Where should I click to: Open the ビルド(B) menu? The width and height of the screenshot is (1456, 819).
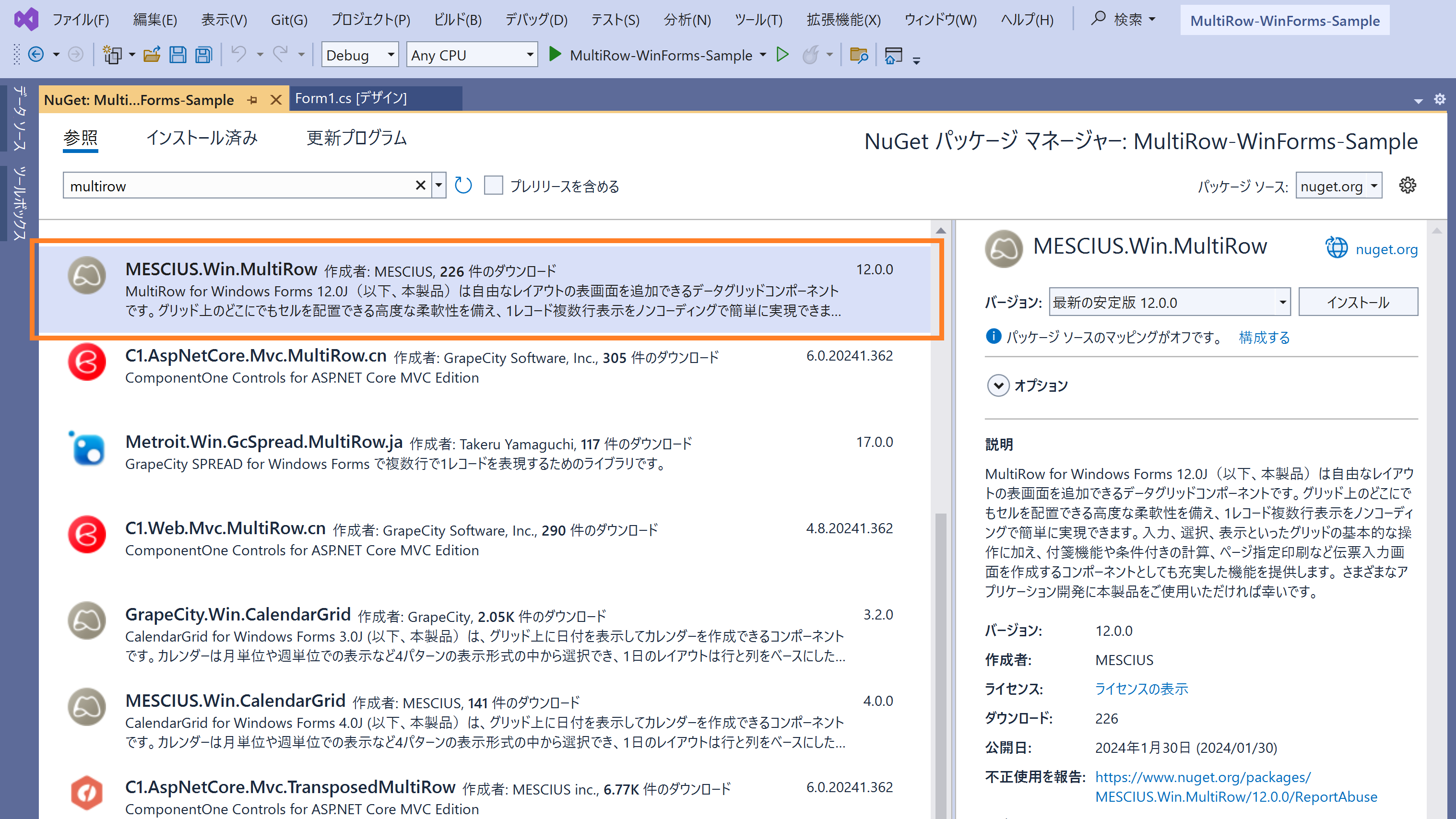pos(458,20)
